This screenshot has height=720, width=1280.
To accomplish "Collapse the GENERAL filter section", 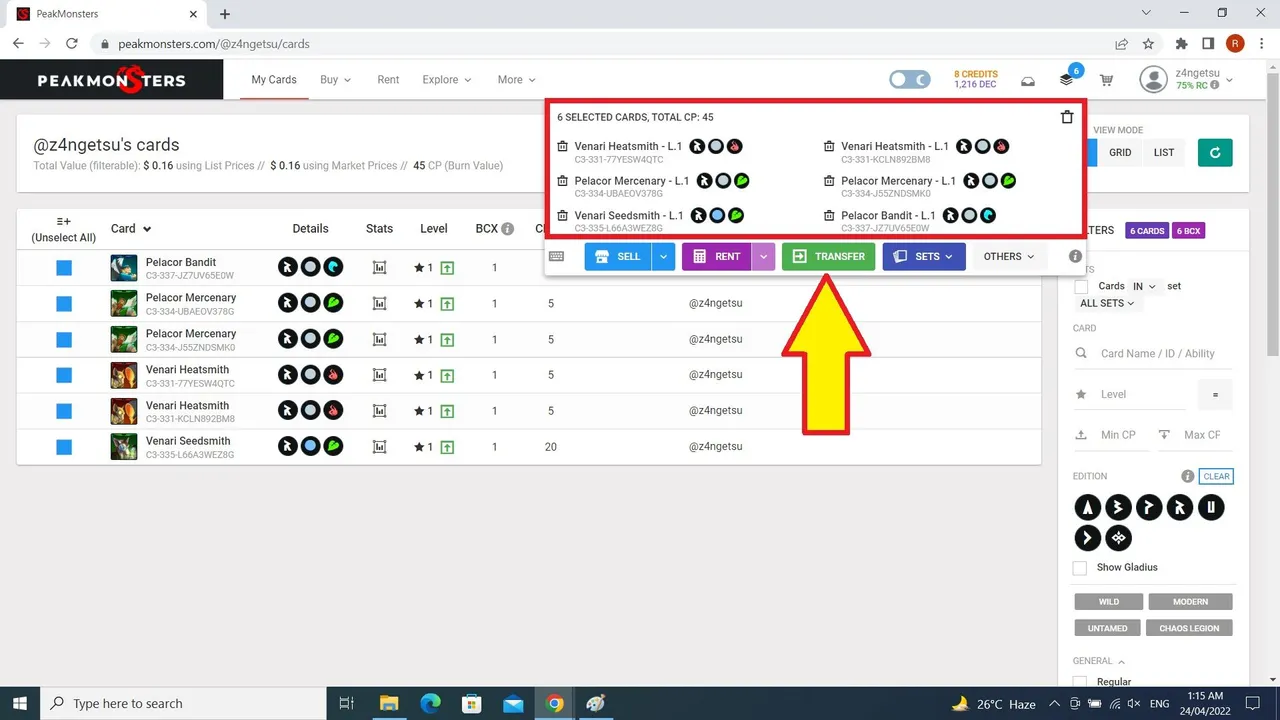I will coord(1098,661).
